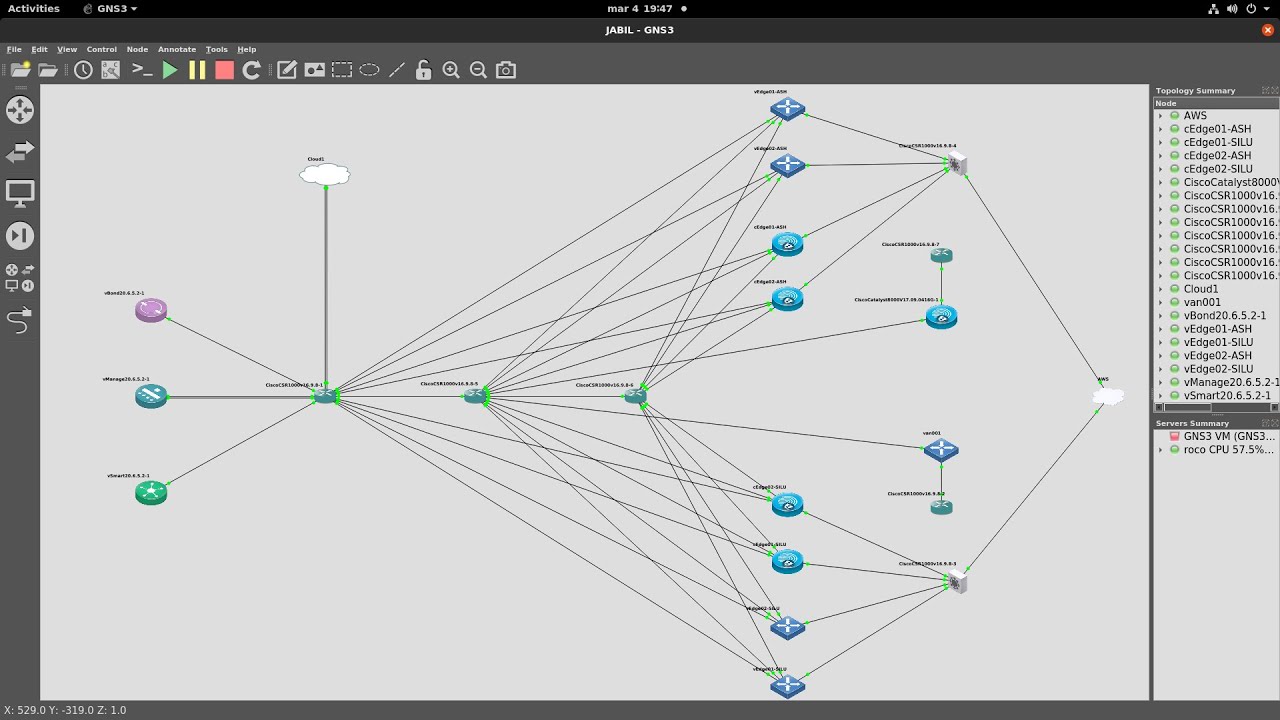Screen dimensions: 1280x720
Task: Expand van001 tree row arrow
Action: click(1161, 302)
